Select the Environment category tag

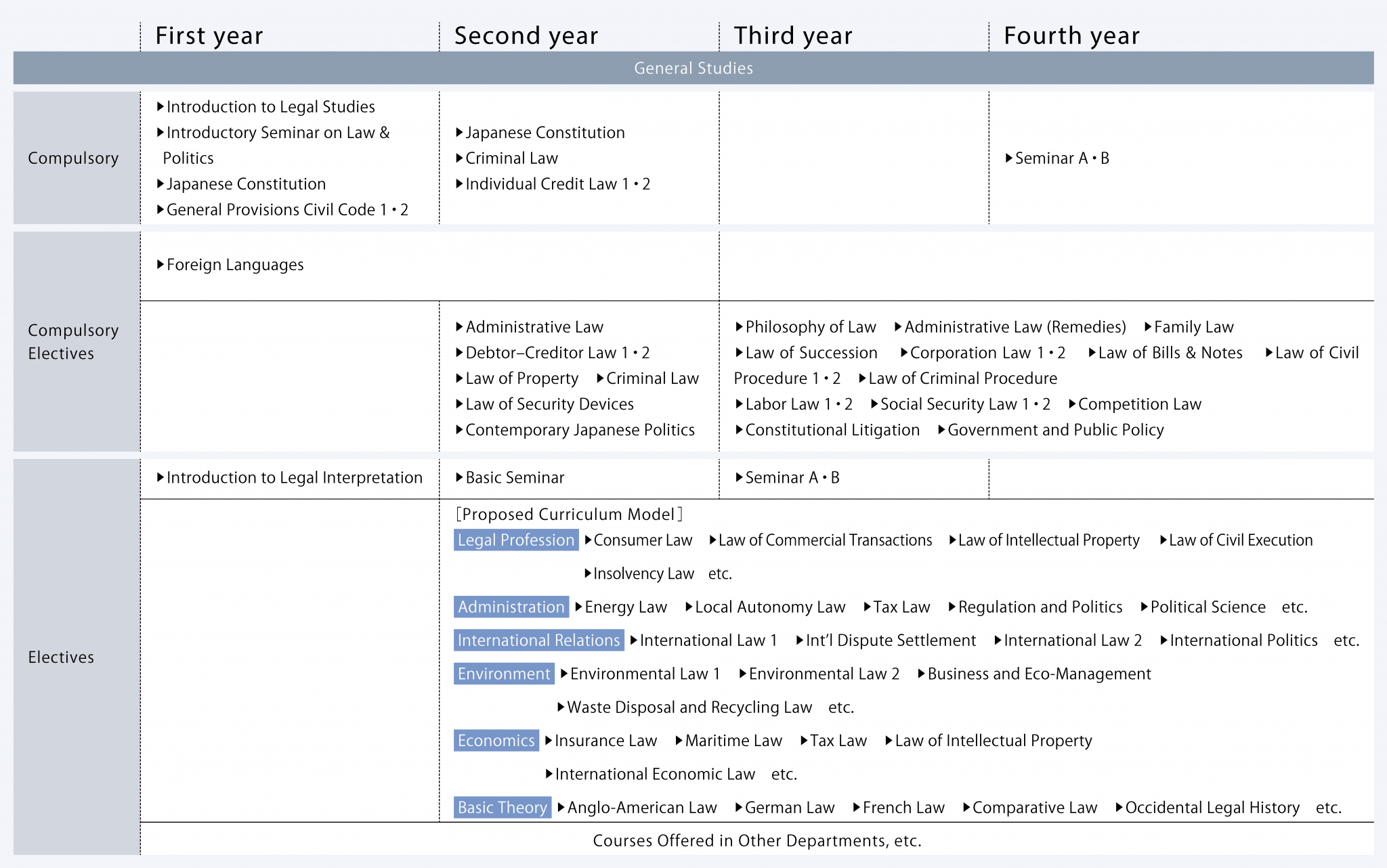coord(503,674)
